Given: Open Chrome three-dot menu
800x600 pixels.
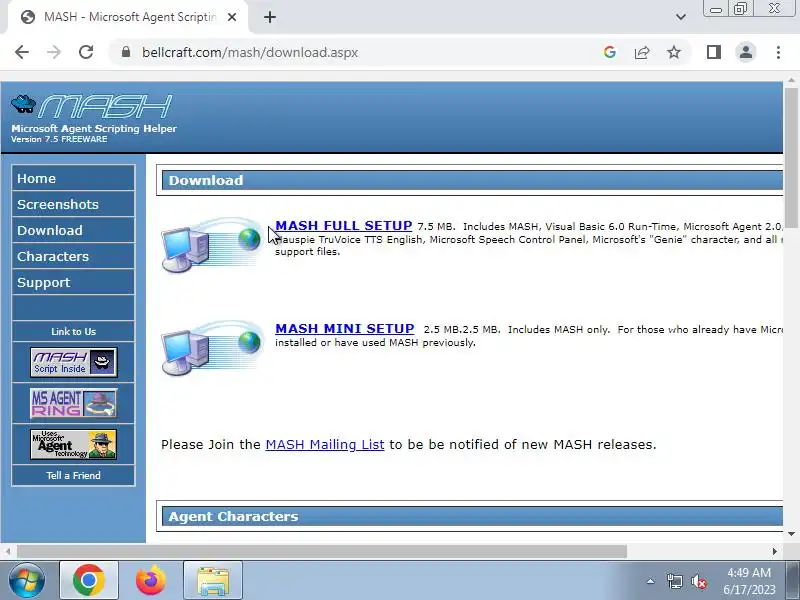Looking at the screenshot, I should [778, 52].
